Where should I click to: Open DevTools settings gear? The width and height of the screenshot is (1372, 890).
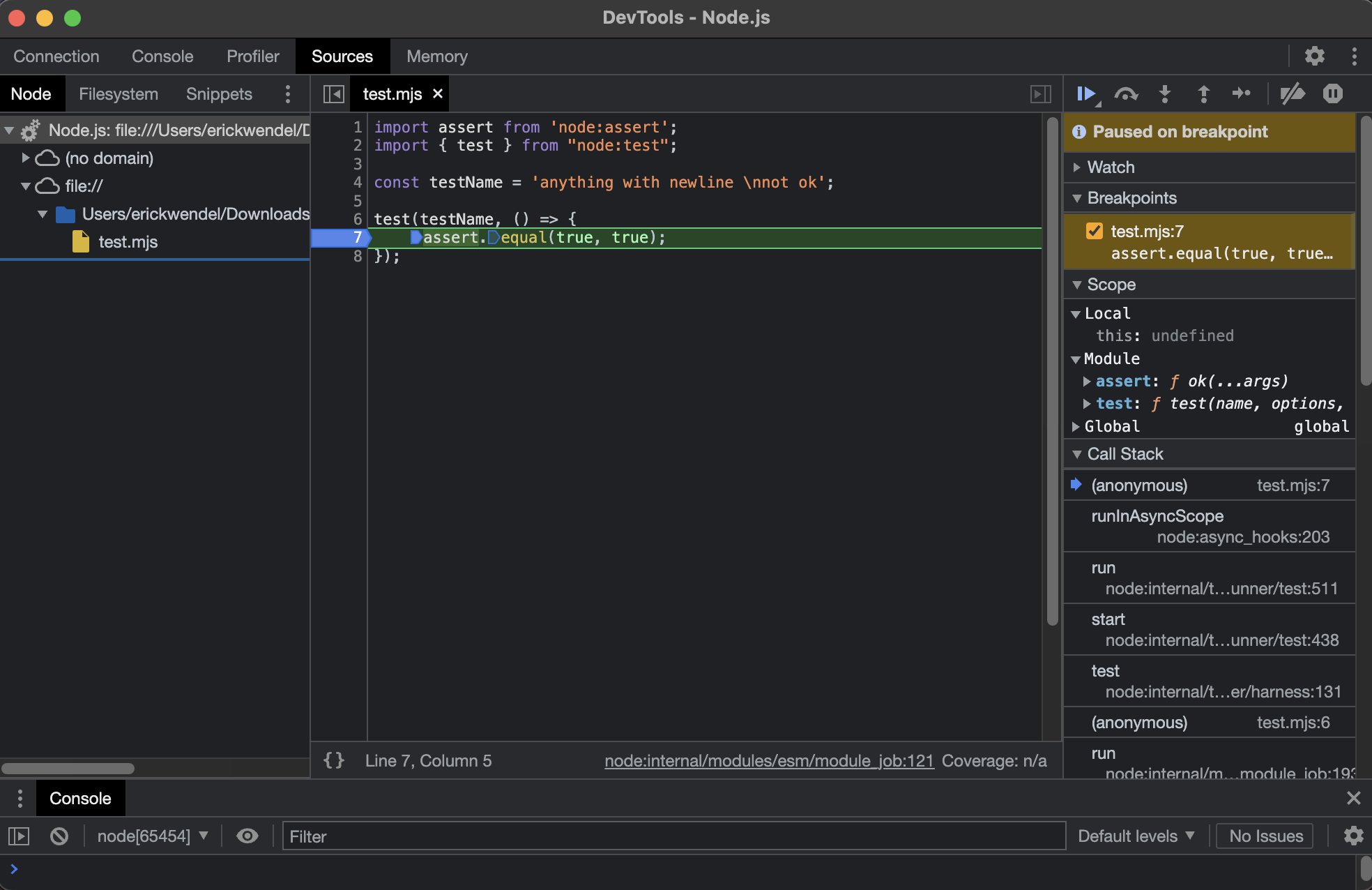pos(1315,56)
